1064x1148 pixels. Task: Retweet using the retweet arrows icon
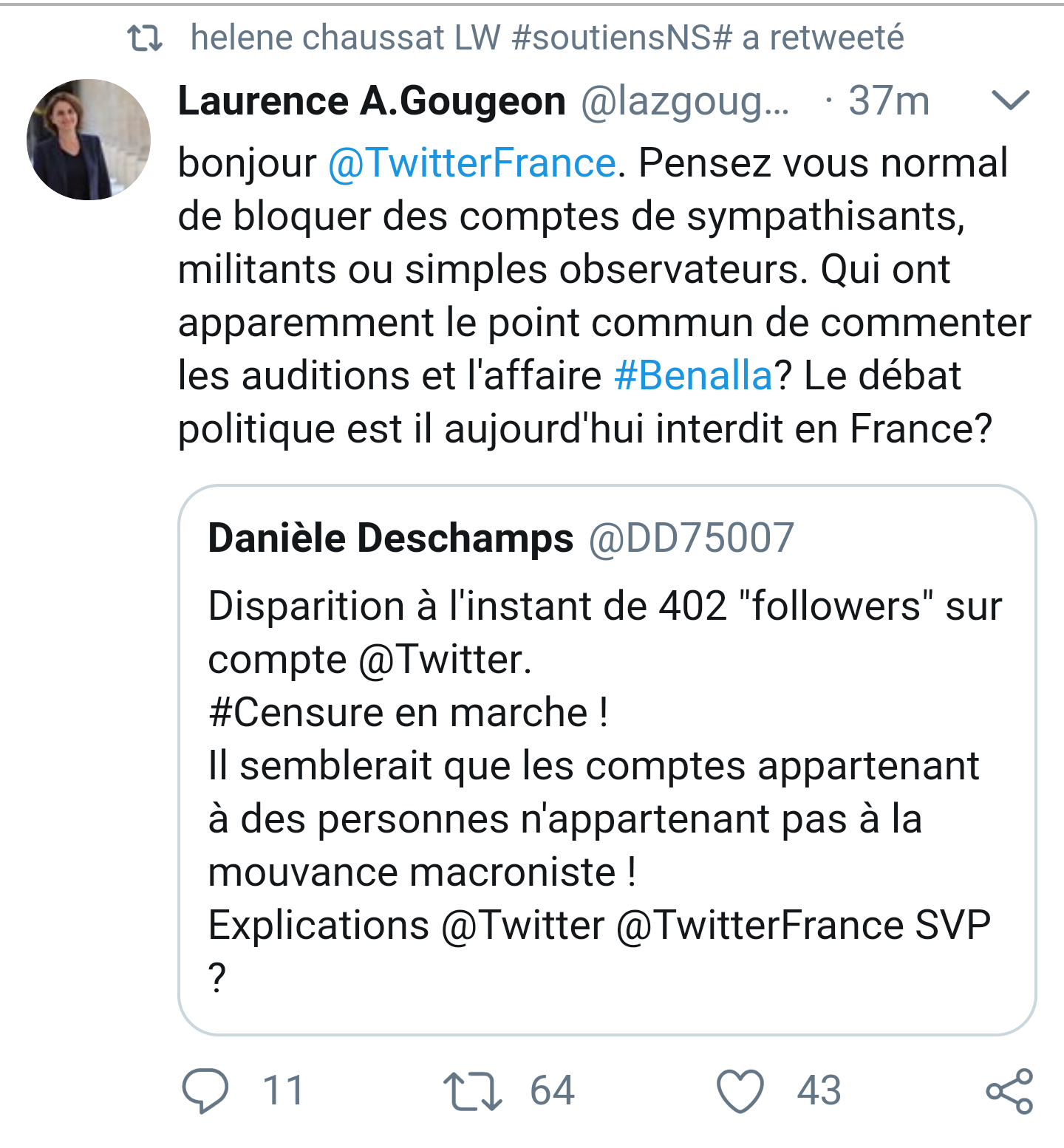[473, 1092]
